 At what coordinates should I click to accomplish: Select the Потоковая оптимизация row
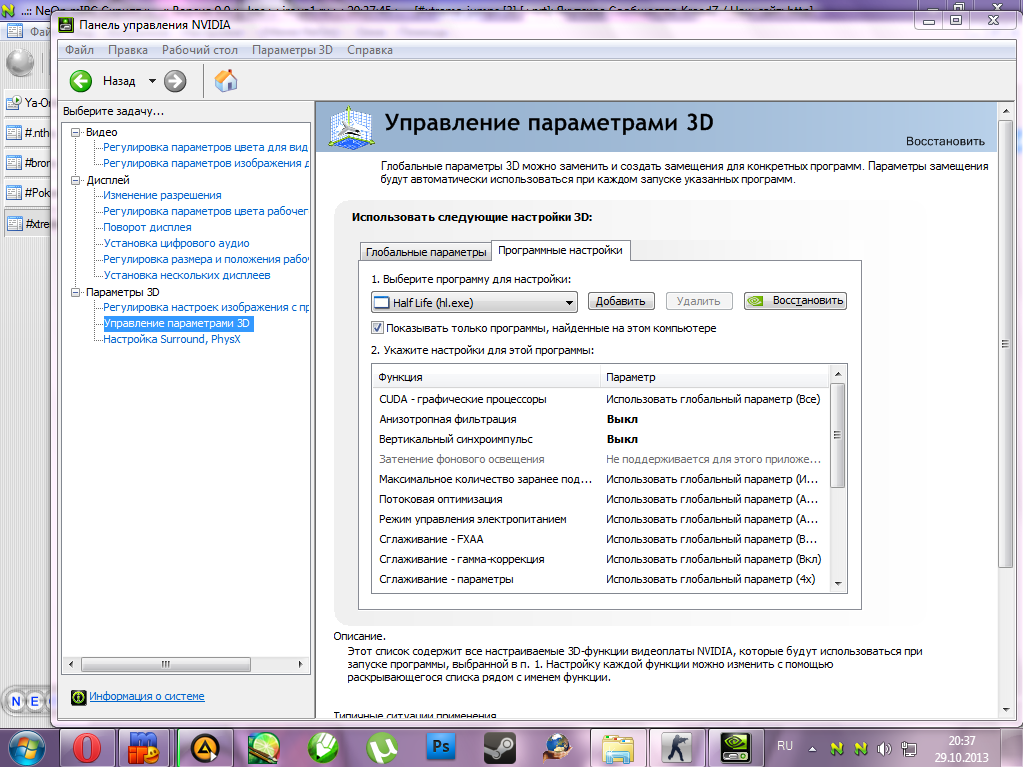[x=600, y=500]
